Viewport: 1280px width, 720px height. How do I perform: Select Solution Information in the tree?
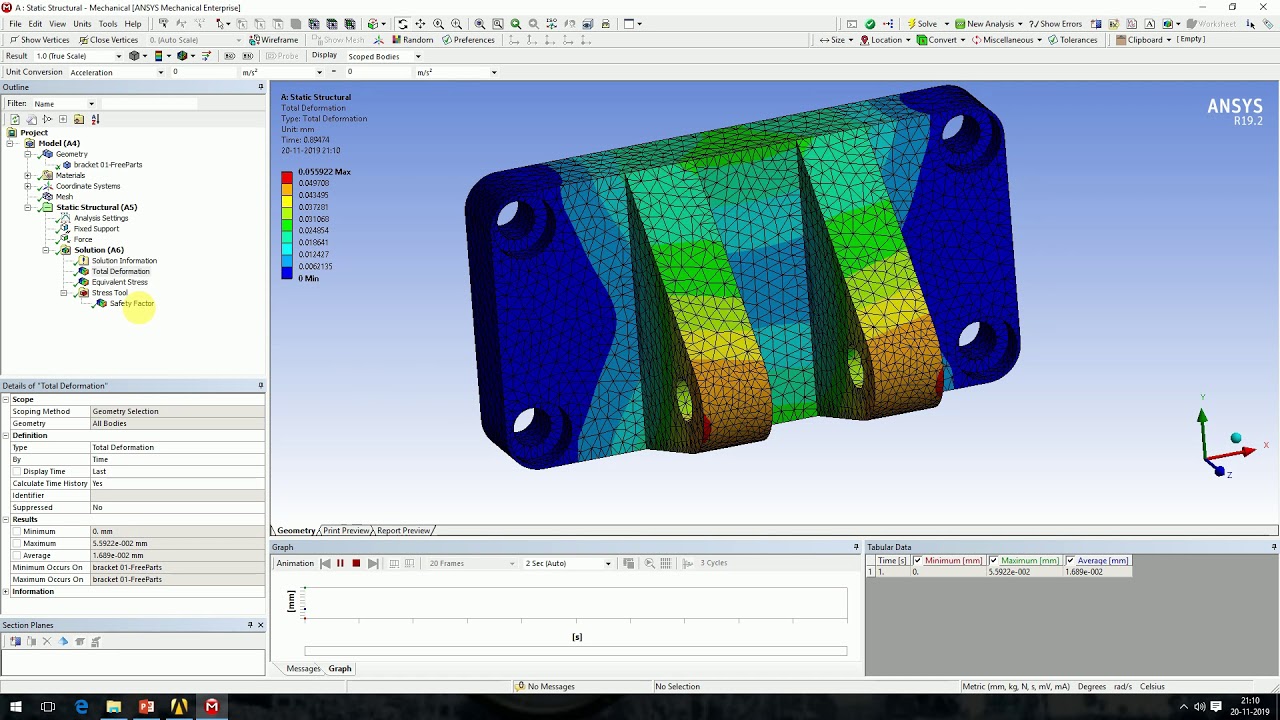(x=124, y=261)
